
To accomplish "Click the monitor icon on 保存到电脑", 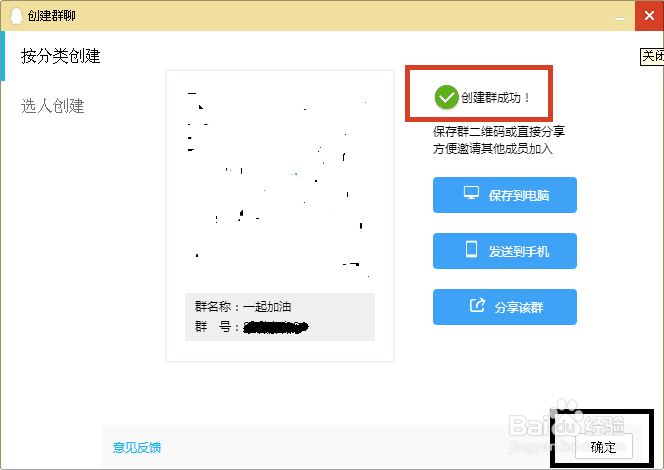I will coord(471,193).
